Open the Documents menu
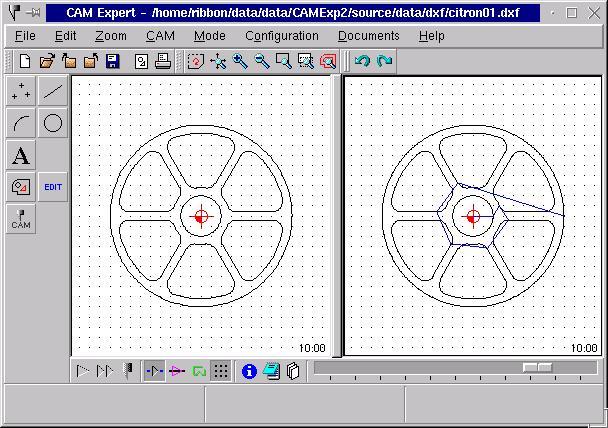Image resolution: width=608 pixels, height=428 pixels. pos(368,35)
